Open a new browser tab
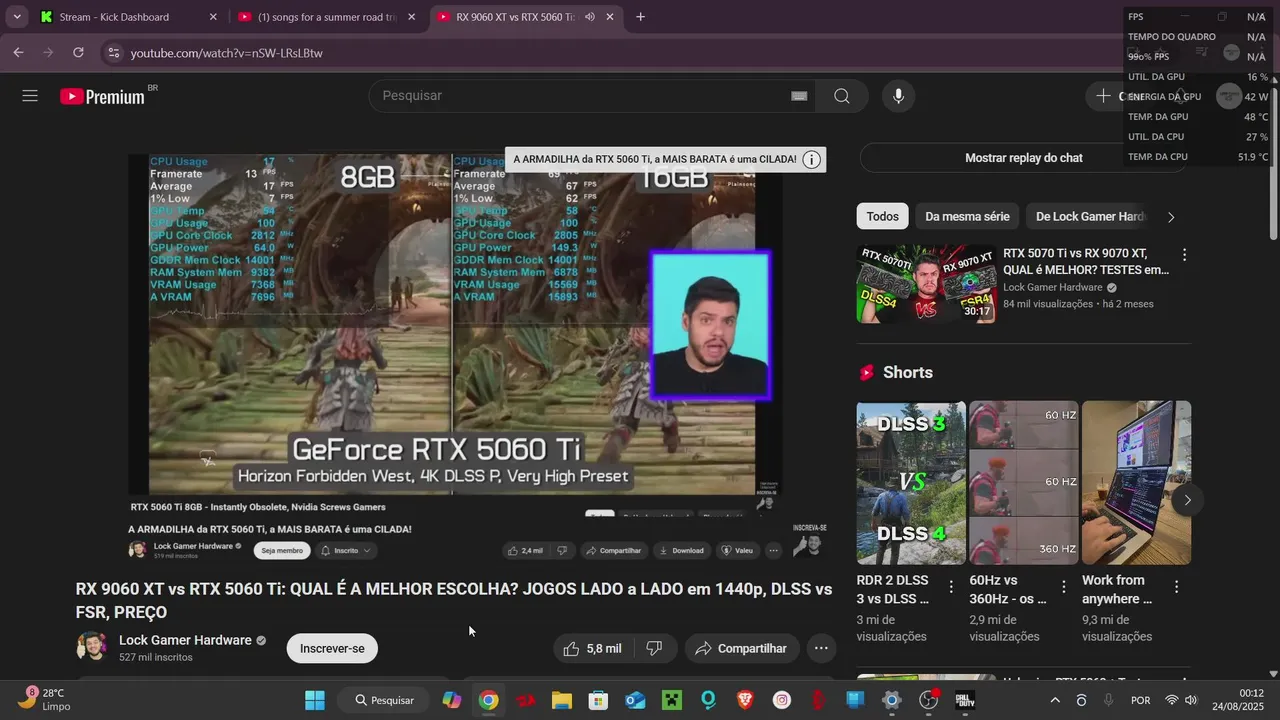Image resolution: width=1280 pixels, height=720 pixels. point(641,17)
